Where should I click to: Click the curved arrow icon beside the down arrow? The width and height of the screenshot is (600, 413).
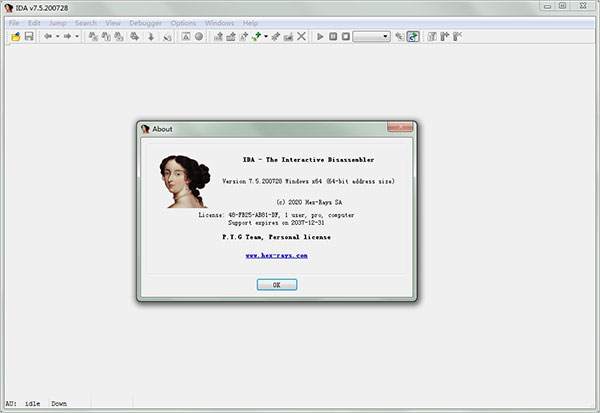tap(167, 36)
